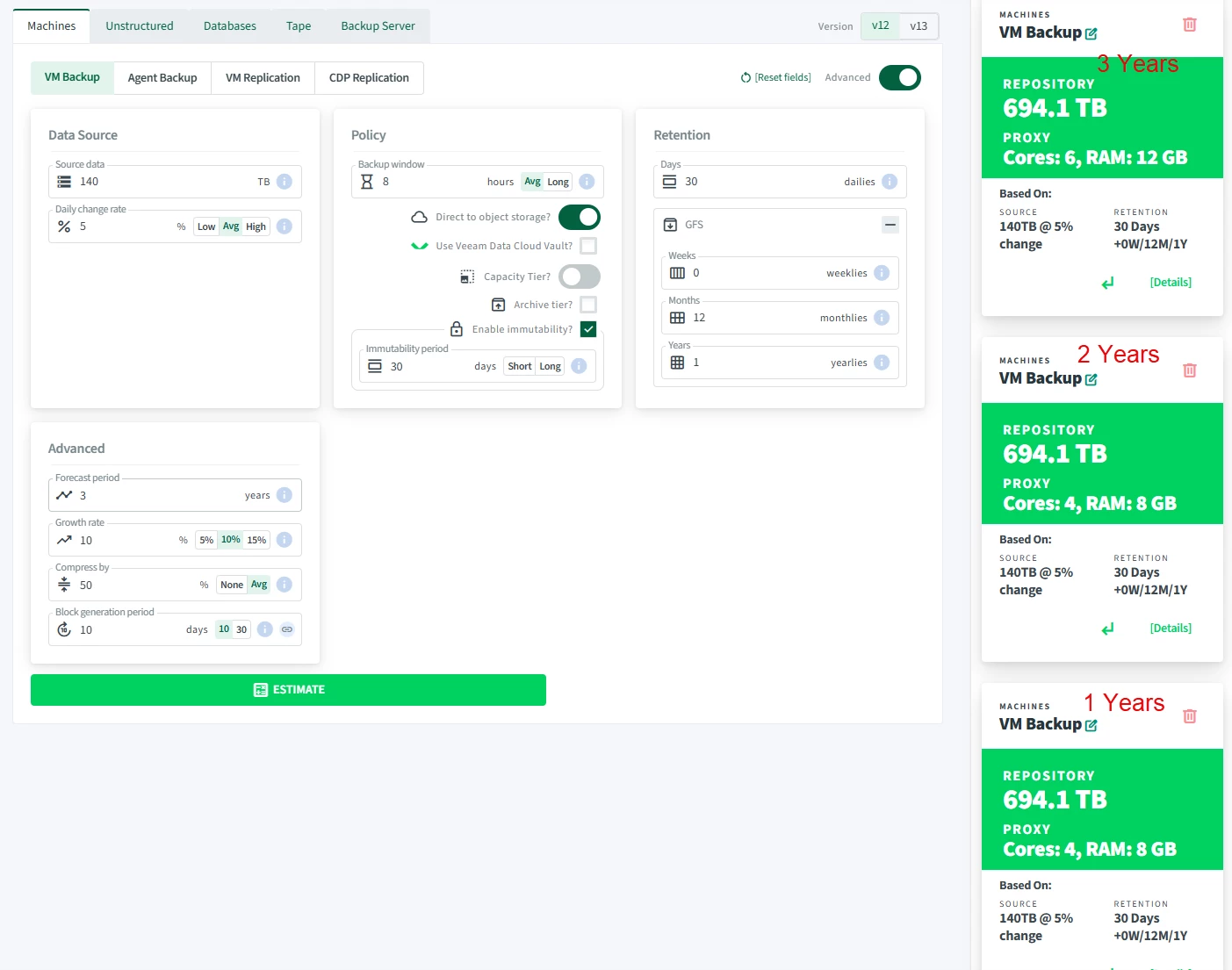Show Block generation period info icon
Viewport: 1232px width, 970px height.
[x=264, y=629]
